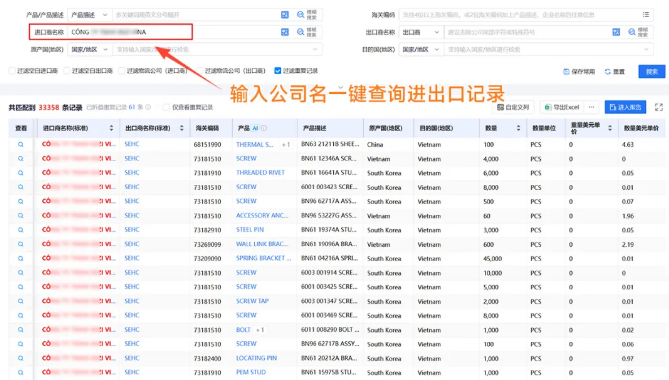Uncheck 过滤重复记录 checkbox
Viewport: 669px width, 380px height.
[278, 71]
